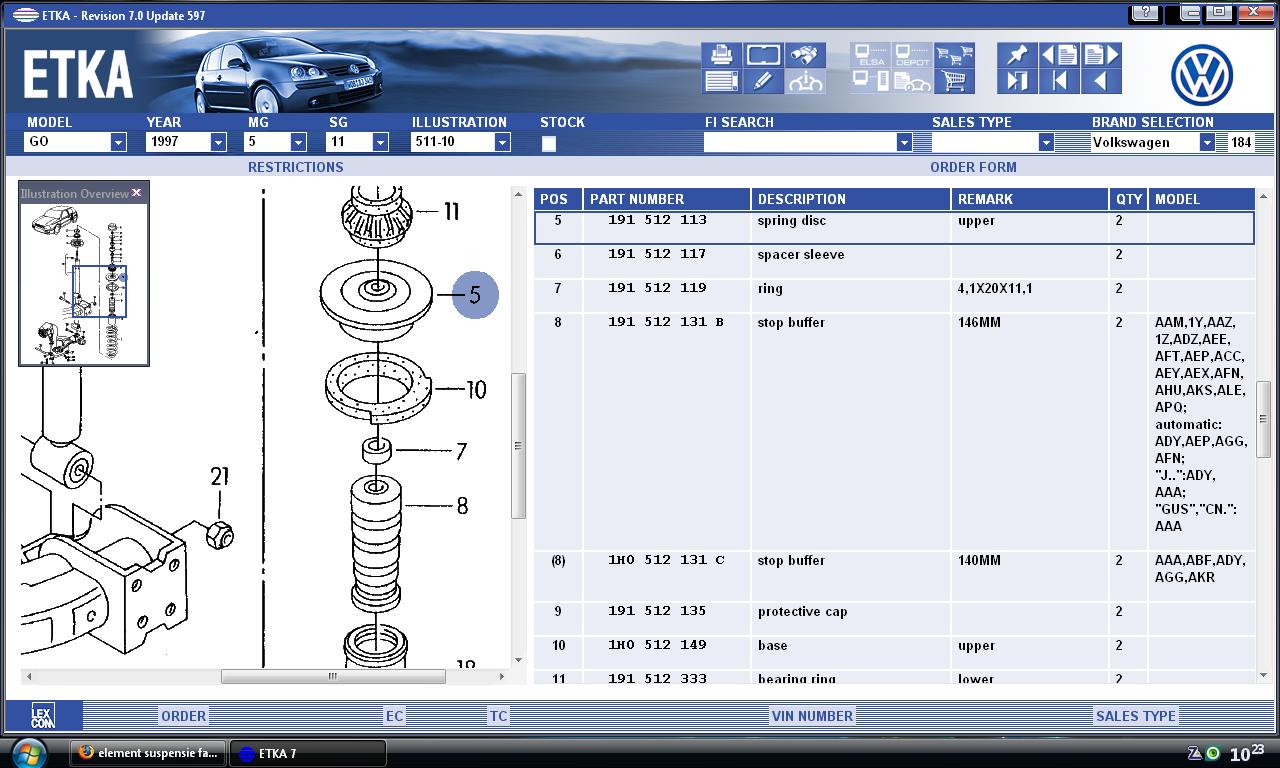1280x768 pixels.
Task: Click the RESTRICTIONS tab
Action: (x=295, y=167)
